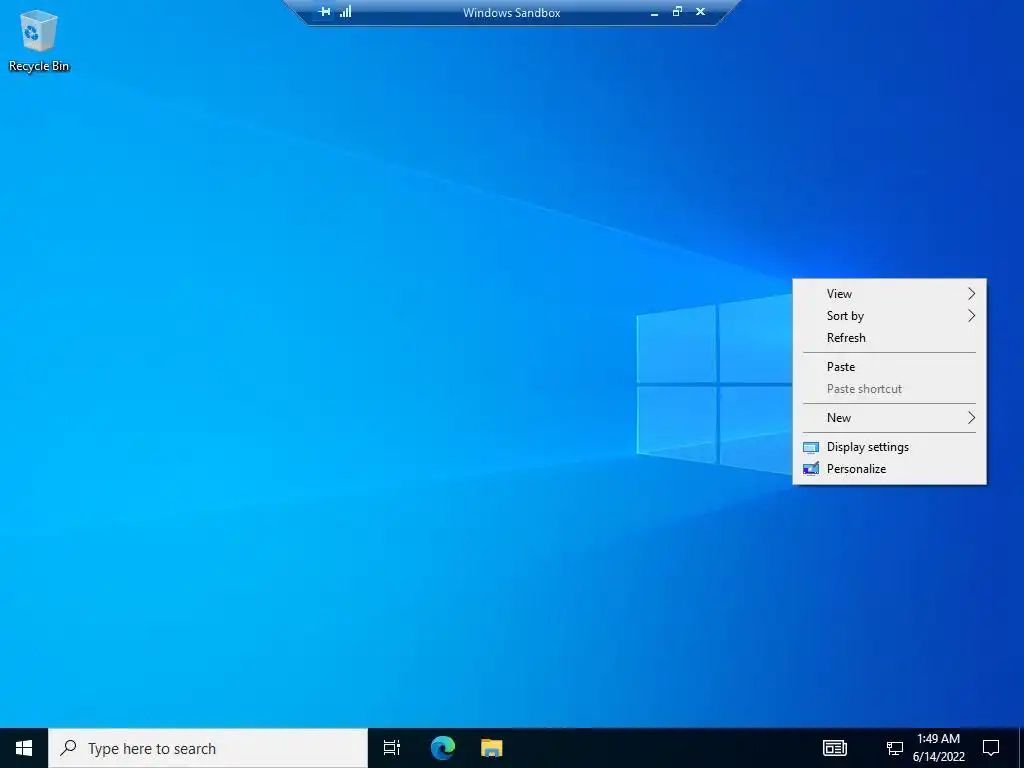Open the clock showing 1:49 AM

click(938, 748)
